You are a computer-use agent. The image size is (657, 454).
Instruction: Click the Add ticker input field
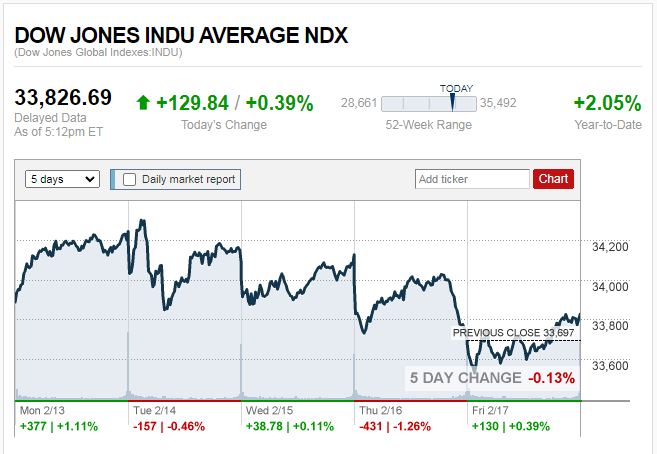(x=472, y=179)
